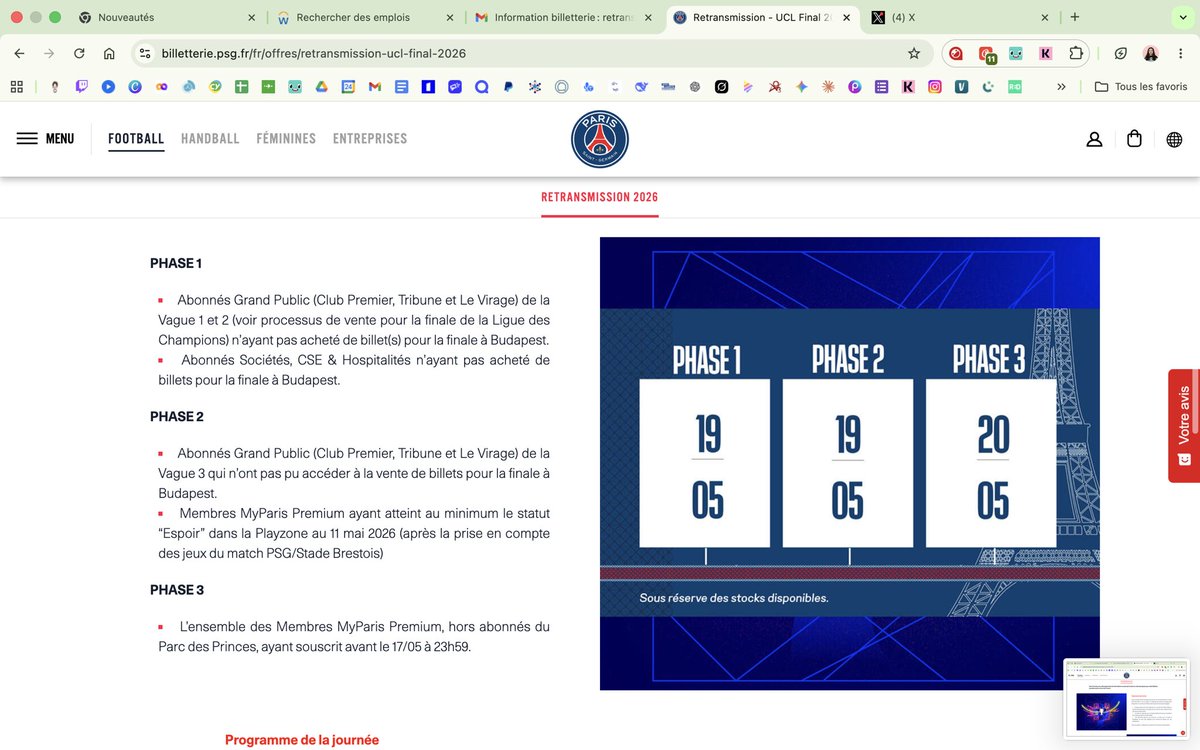Open the Venmo V bookmark
This screenshot has height=750, width=1200.
(961, 87)
